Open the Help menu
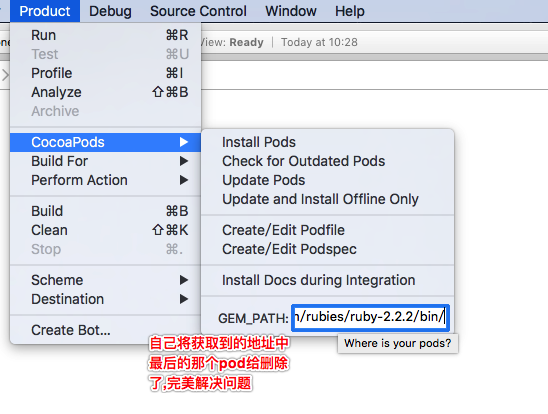The image size is (548, 414). click(349, 11)
